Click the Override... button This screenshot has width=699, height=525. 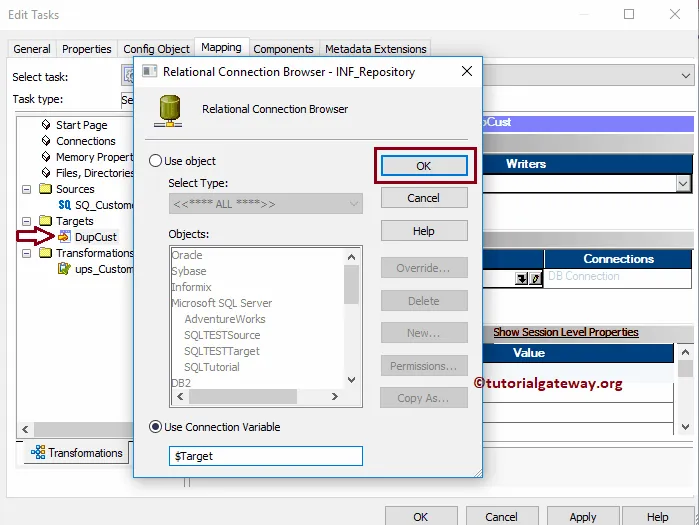pyautogui.click(x=424, y=268)
